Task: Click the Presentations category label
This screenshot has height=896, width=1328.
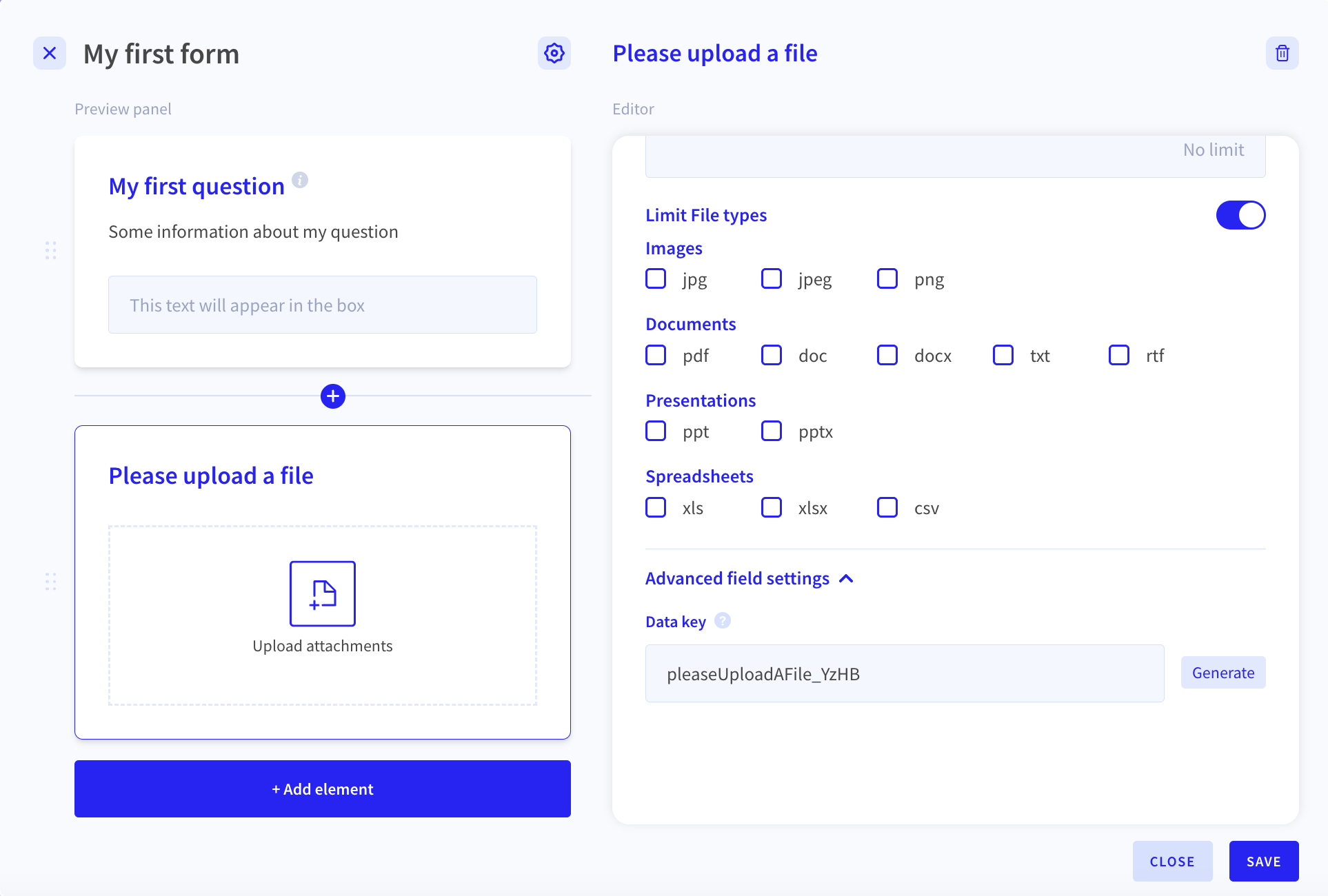Action: click(701, 400)
